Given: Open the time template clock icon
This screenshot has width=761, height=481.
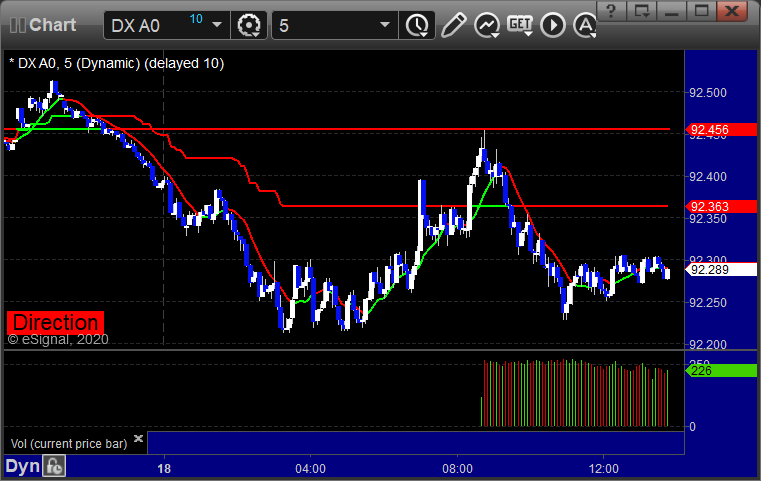Looking at the screenshot, I should [x=417, y=25].
